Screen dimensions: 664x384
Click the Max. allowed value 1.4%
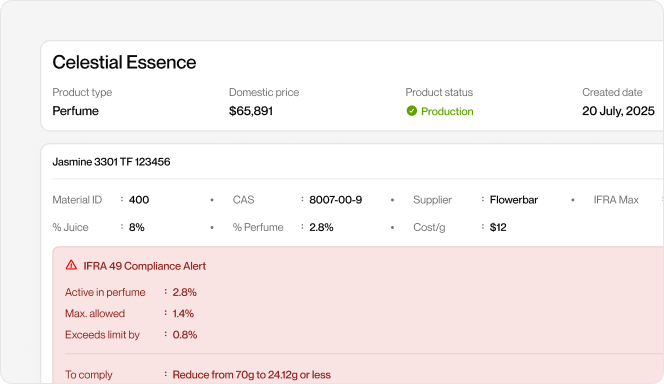[183, 313]
